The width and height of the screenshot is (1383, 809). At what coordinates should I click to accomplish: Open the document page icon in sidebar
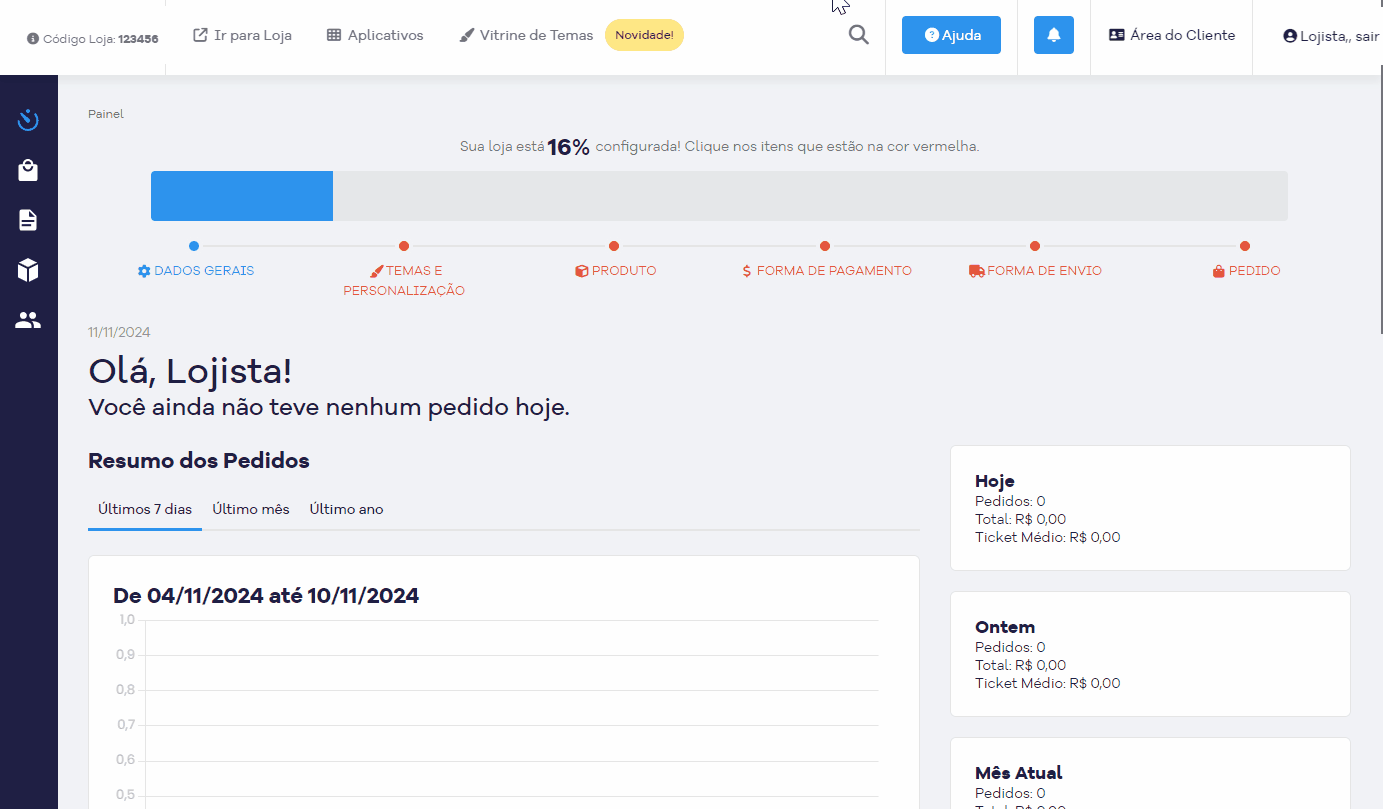click(x=28, y=221)
